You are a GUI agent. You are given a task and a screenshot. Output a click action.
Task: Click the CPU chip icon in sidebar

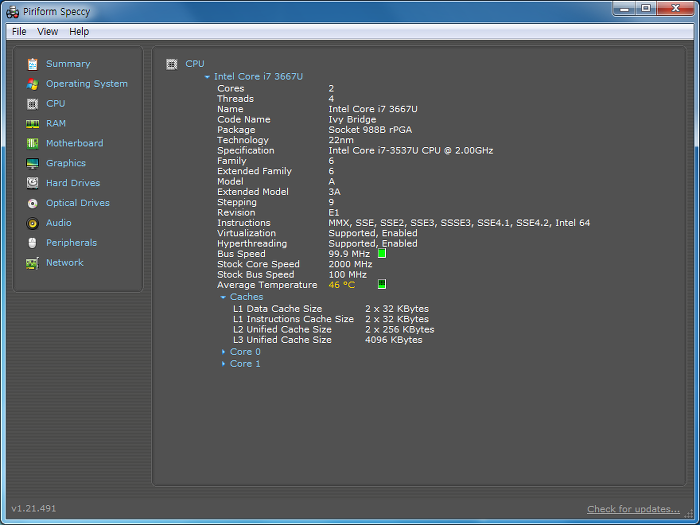(x=32, y=104)
